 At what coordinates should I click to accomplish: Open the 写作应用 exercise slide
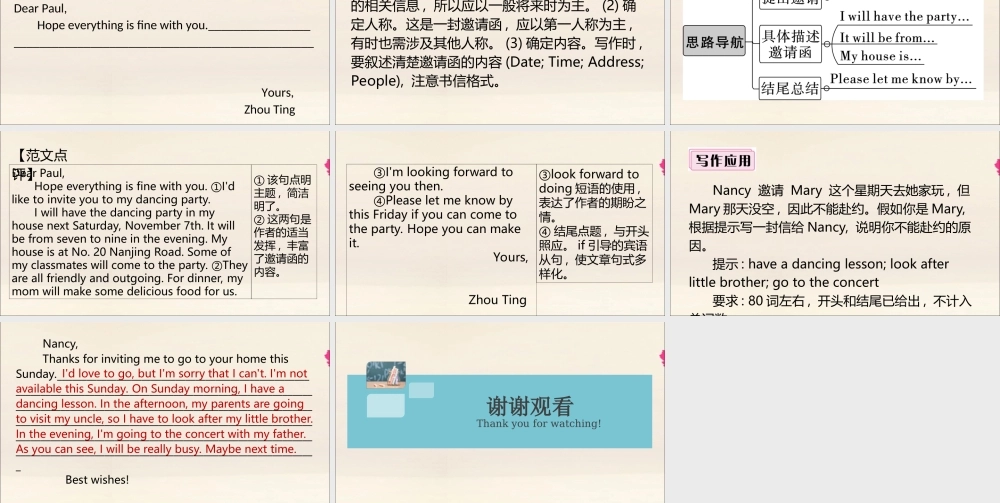click(x=835, y=223)
